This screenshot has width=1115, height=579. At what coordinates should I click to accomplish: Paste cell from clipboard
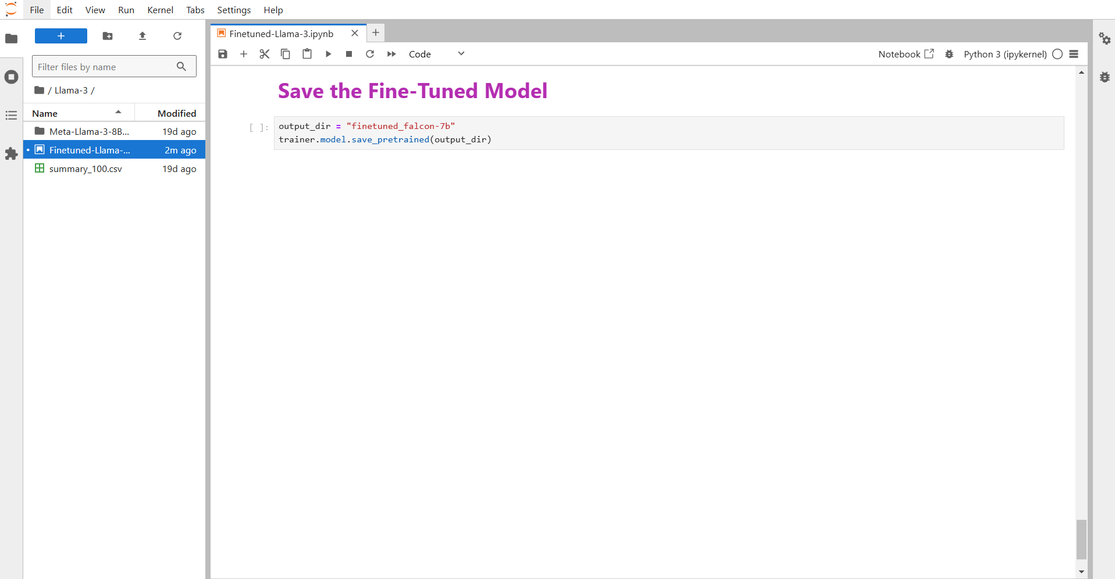(306, 54)
